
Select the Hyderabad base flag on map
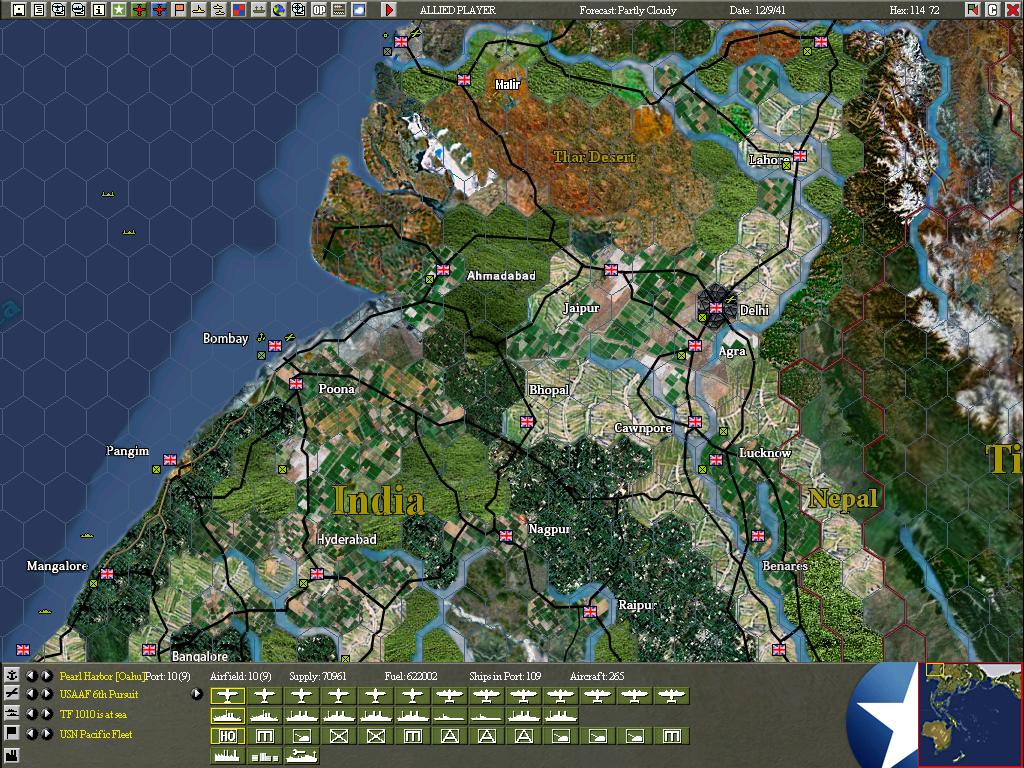point(317,573)
